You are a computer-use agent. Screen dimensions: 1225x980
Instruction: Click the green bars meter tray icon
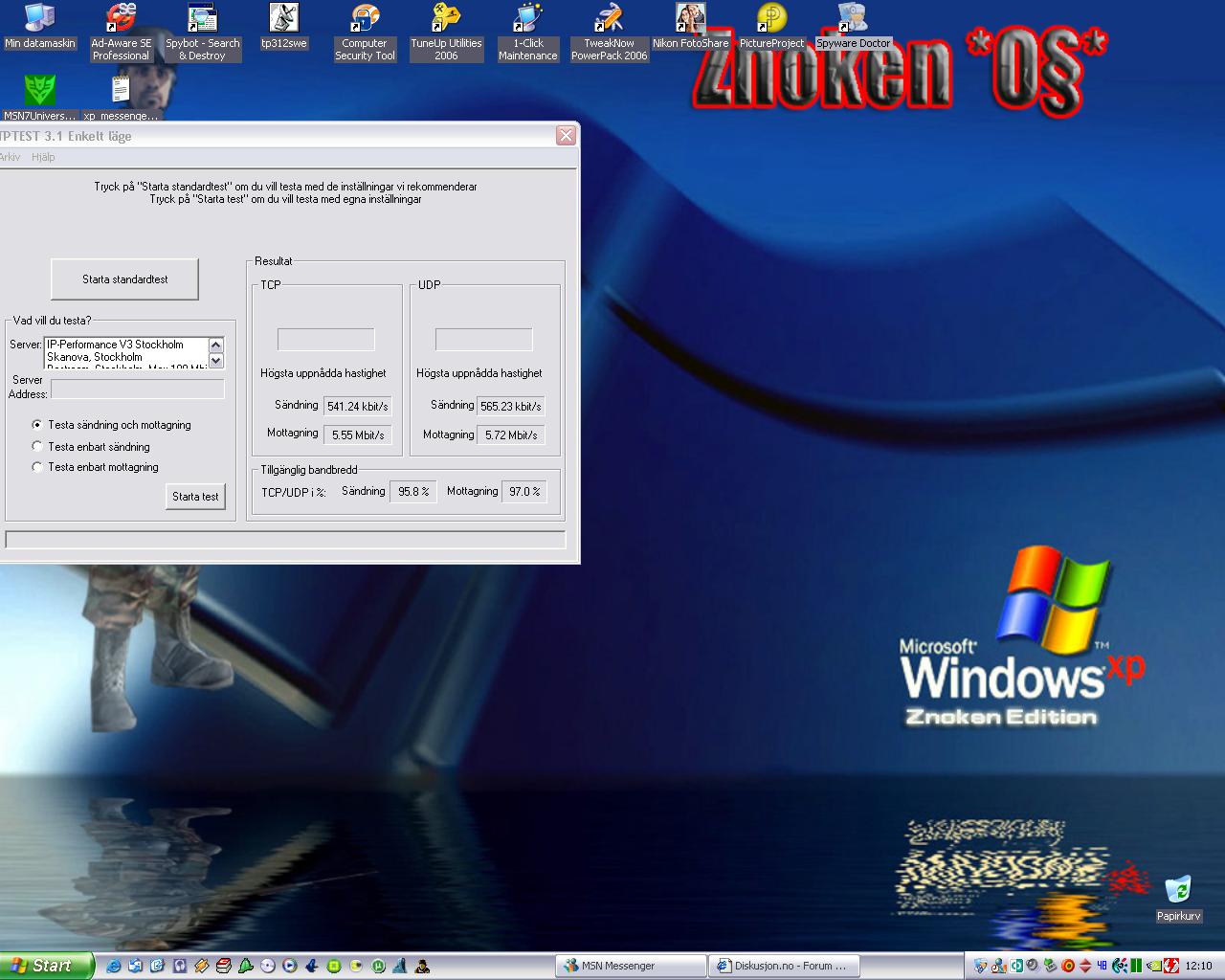1136,966
